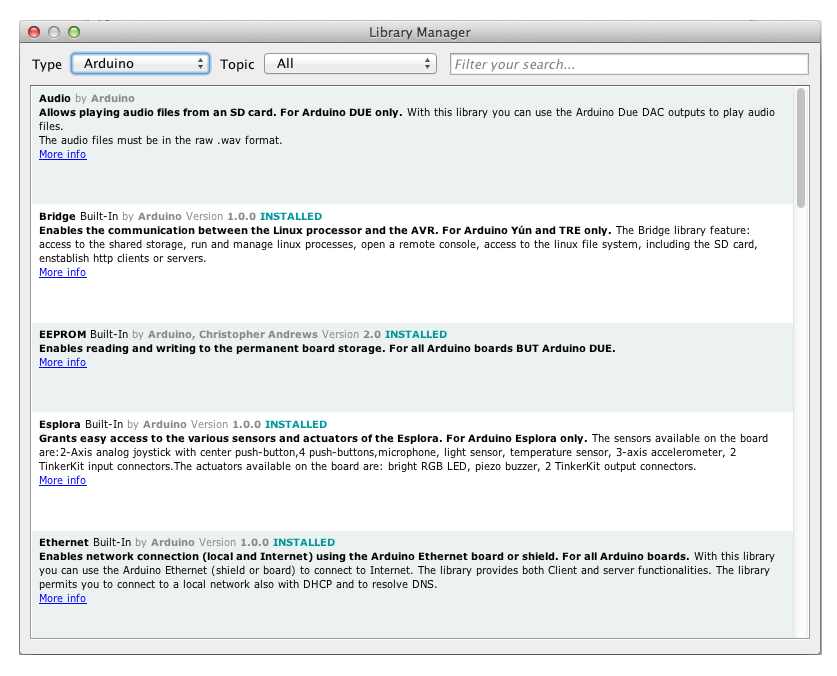Viewport: 837px width, 676px height.
Task: Click the Library Manager window title
Action: 420,33
